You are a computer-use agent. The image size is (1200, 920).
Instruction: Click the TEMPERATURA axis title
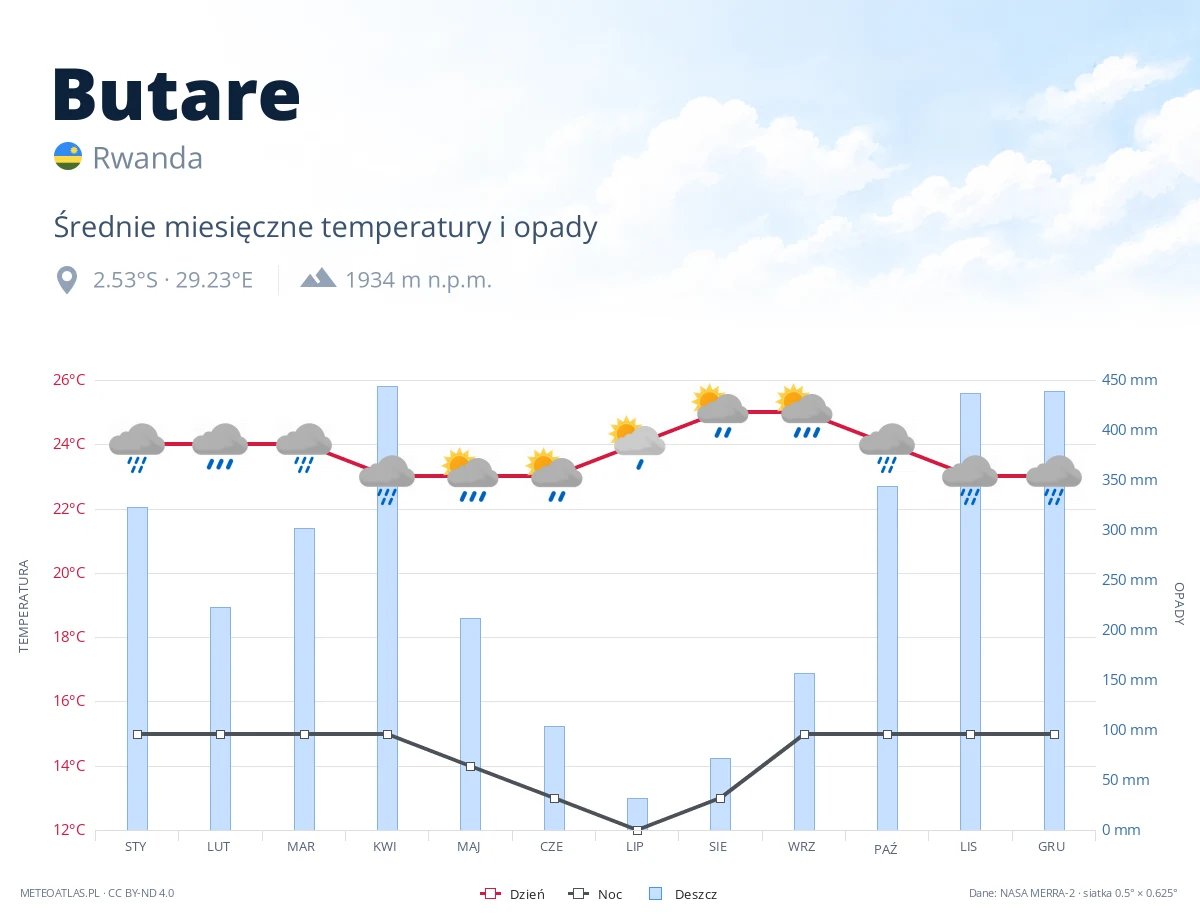[25, 606]
